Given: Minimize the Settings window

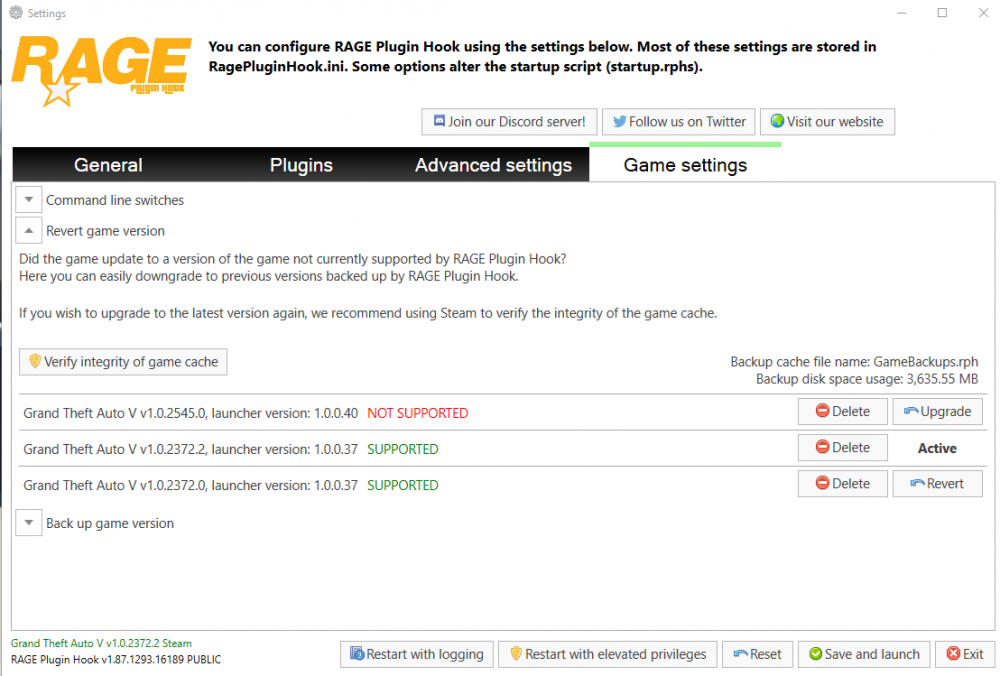Looking at the screenshot, I should pos(901,12).
